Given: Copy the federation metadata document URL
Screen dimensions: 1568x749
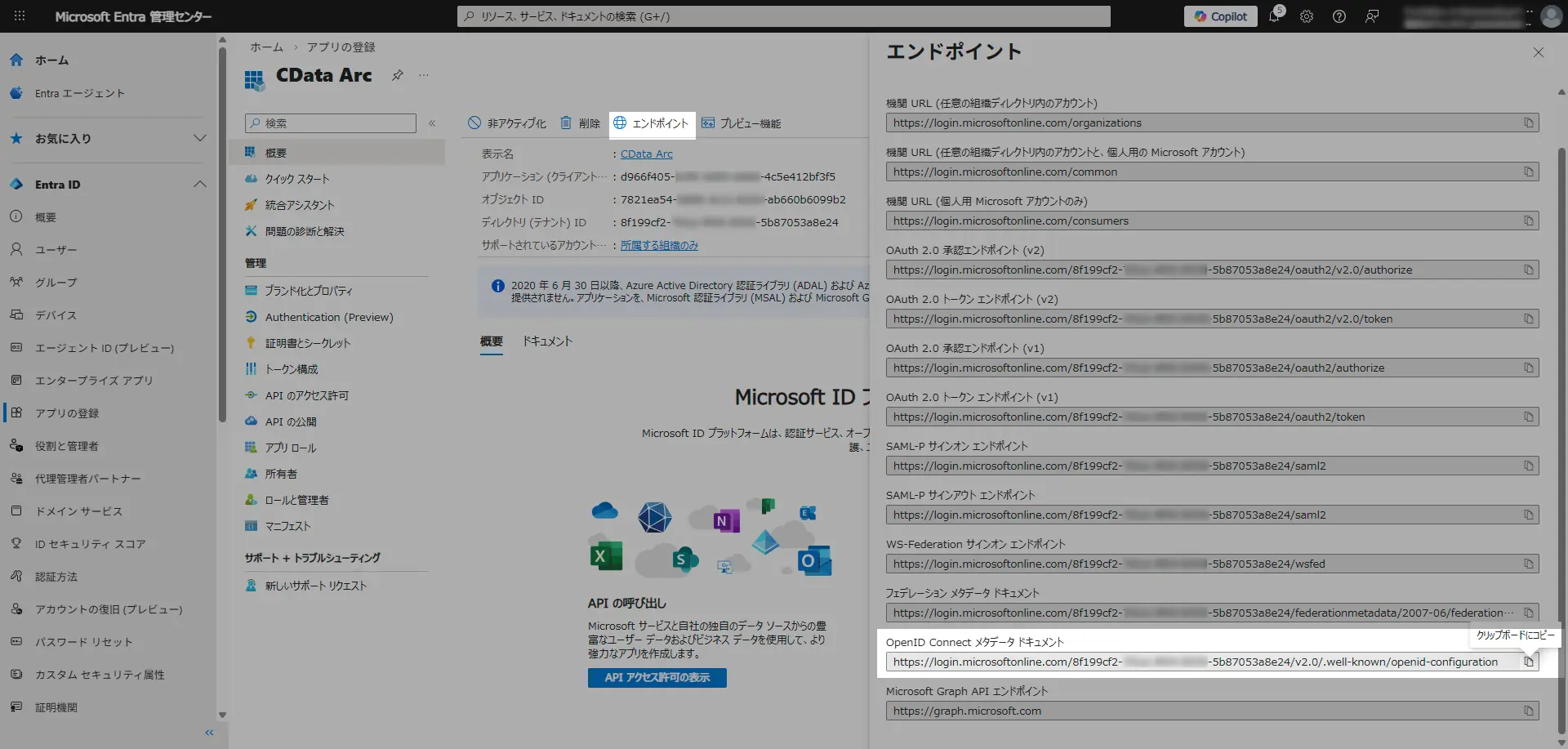Looking at the screenshot, I should [x=1528, y=613].
